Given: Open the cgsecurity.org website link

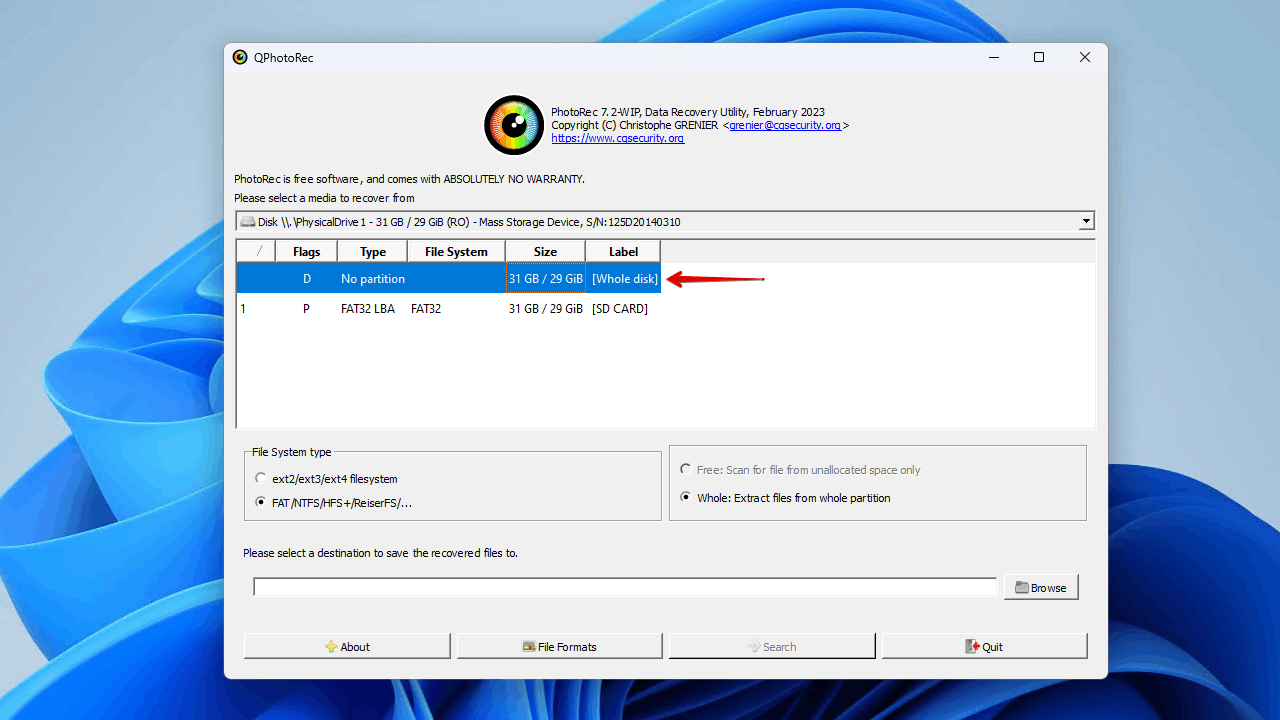Looking at the screenshot, I should [x=618, y=139].
